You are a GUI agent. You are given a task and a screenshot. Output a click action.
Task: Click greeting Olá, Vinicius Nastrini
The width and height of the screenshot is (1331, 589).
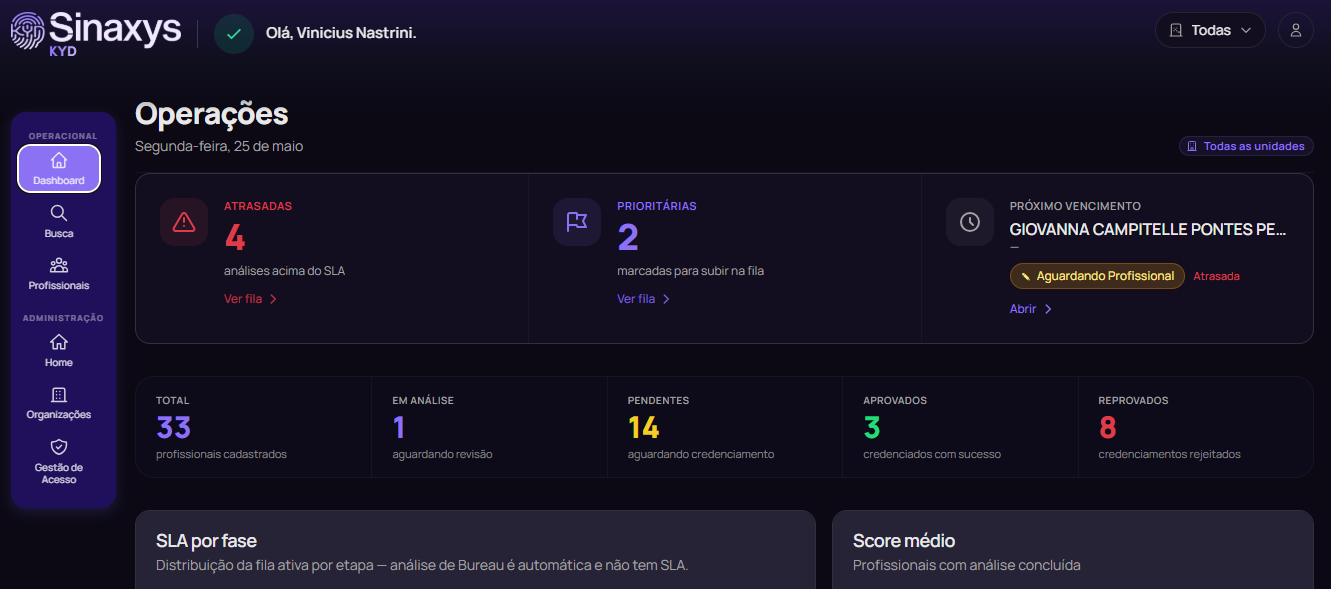coord(341,33)
